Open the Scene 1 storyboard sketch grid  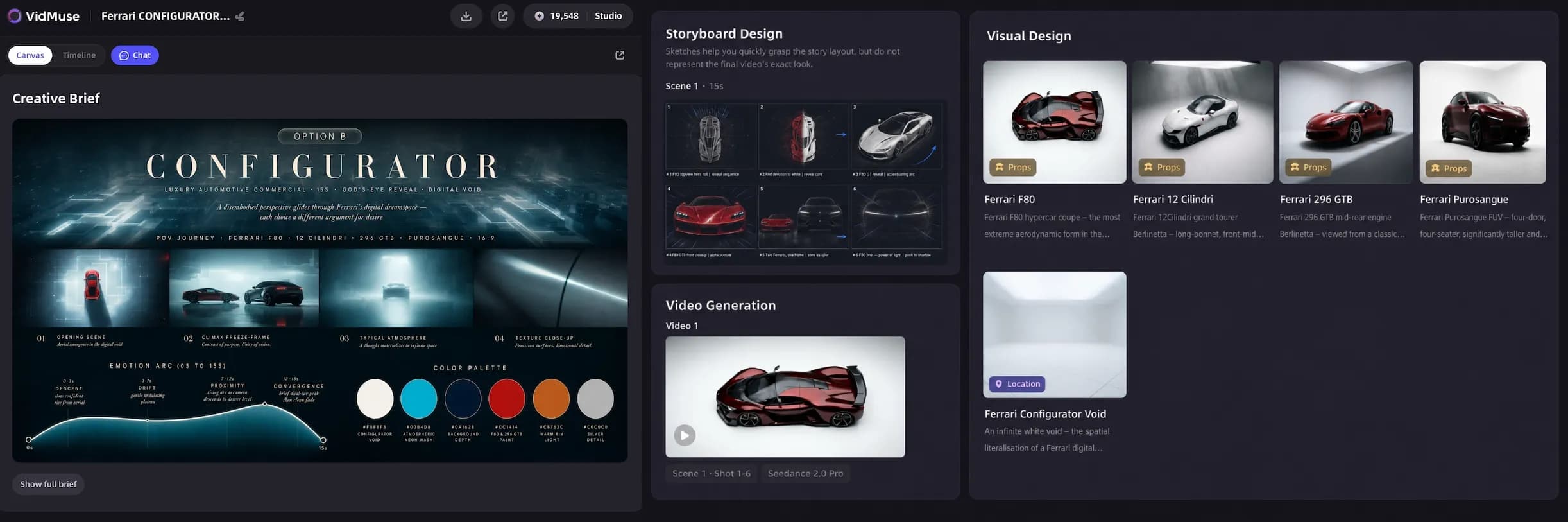click(x=805, y=181)
